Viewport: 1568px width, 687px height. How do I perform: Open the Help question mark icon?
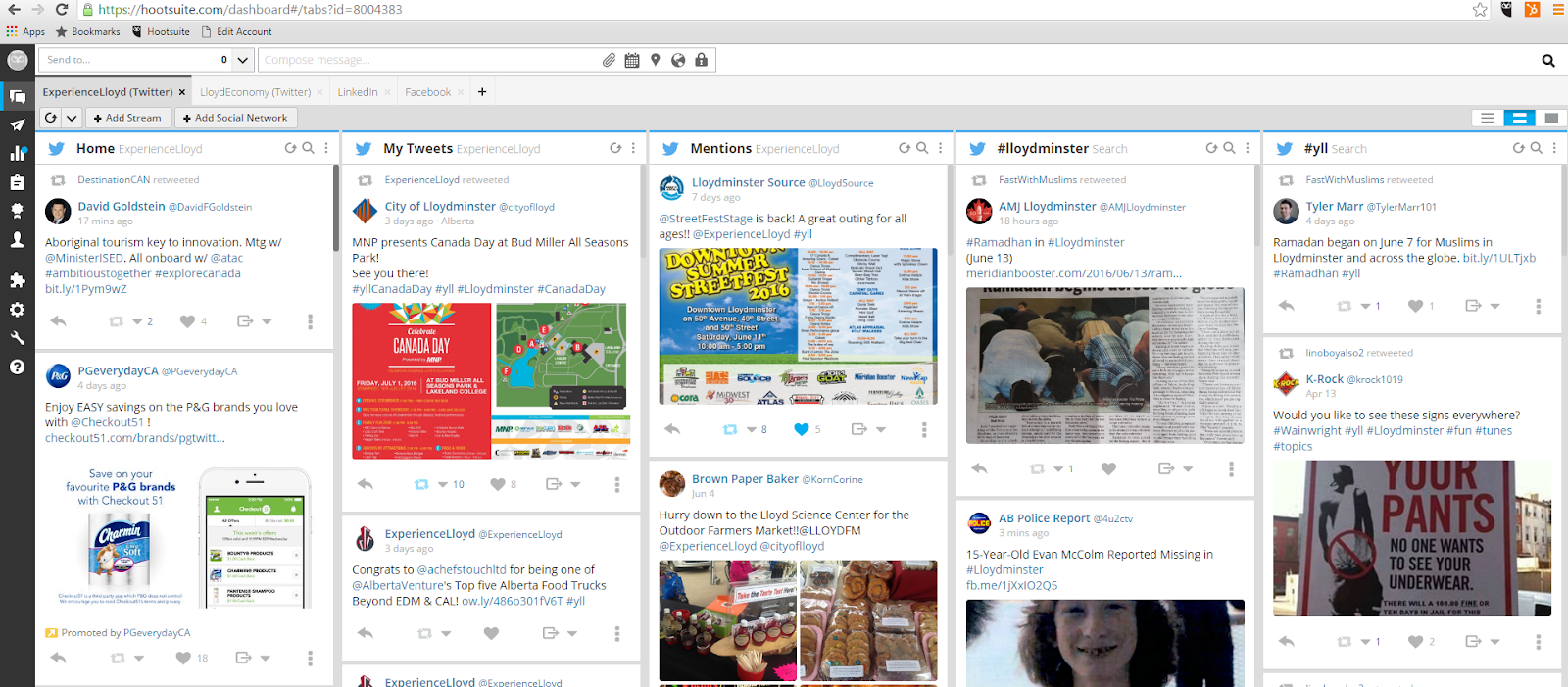[x=17, y=367]
